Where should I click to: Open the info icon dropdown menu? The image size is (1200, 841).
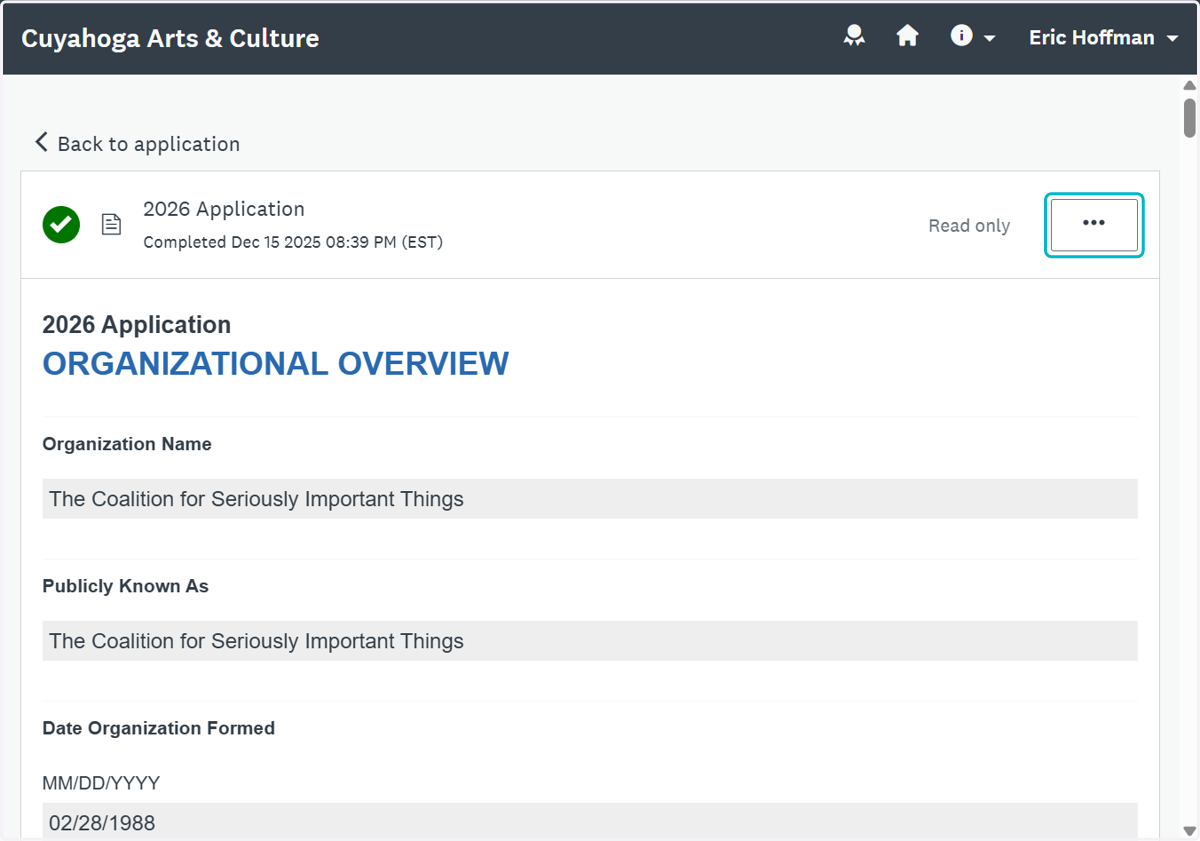pos(973,37)
